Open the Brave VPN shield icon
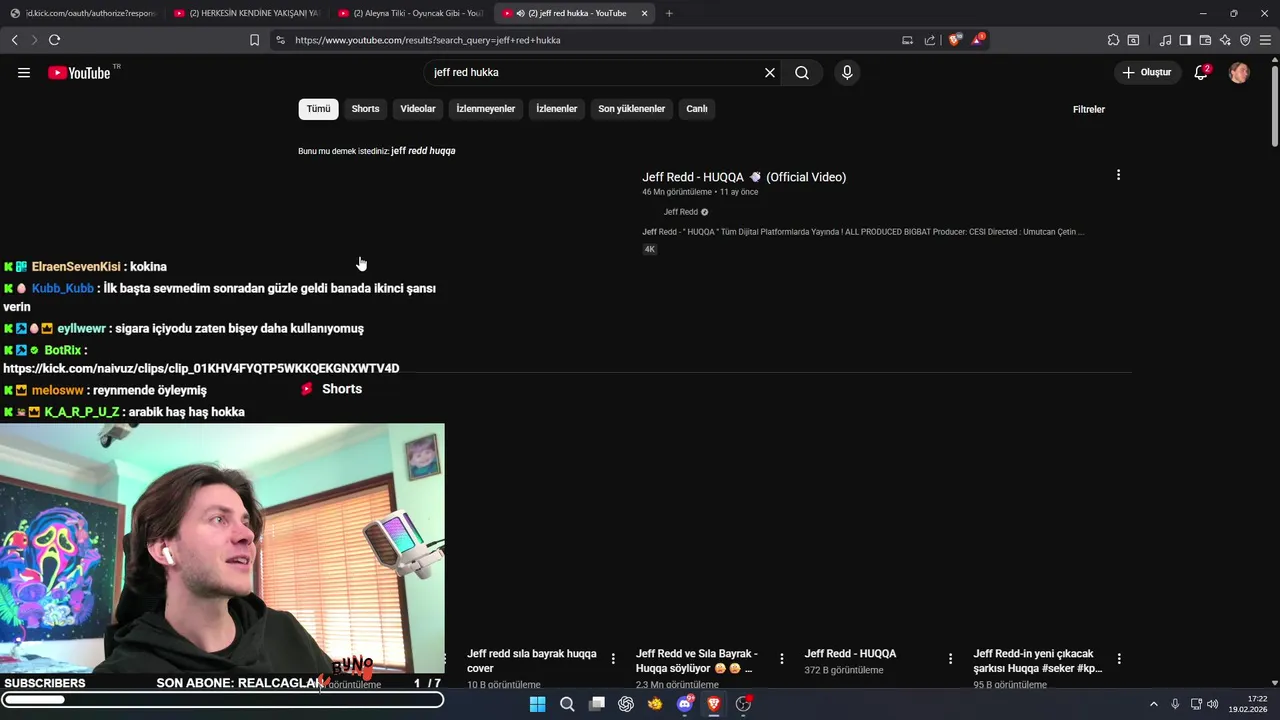This screenshot has height=720, width=1280. (x=1245, y=40)
